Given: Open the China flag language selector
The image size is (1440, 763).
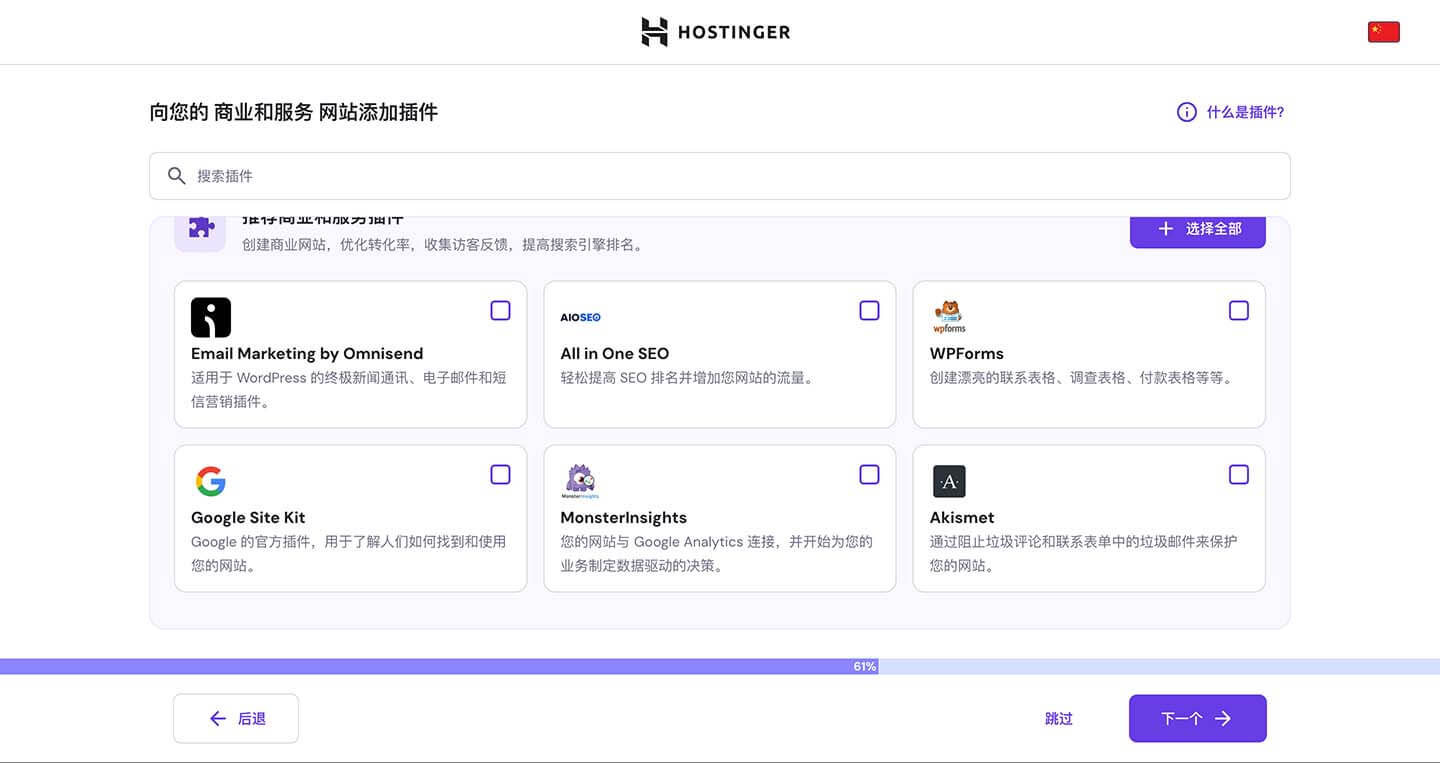Looking at the screenshot, I should (1383, 32).
